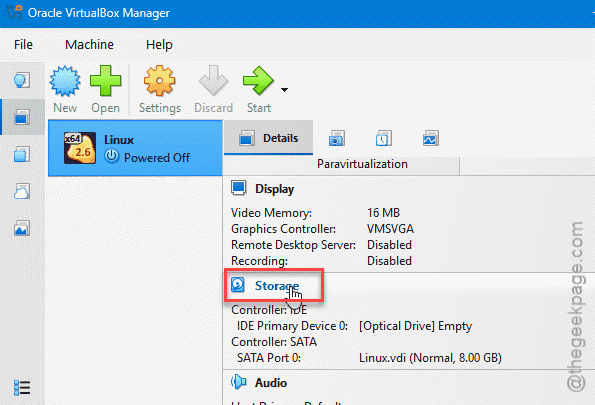Open Settings with the gear icon
This screenshot has height=405, width=595.
coord(159,80)
